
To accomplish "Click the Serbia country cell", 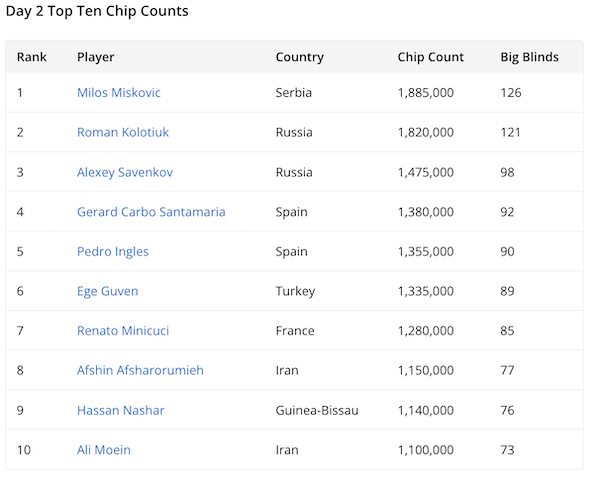I will pos(293,93).
